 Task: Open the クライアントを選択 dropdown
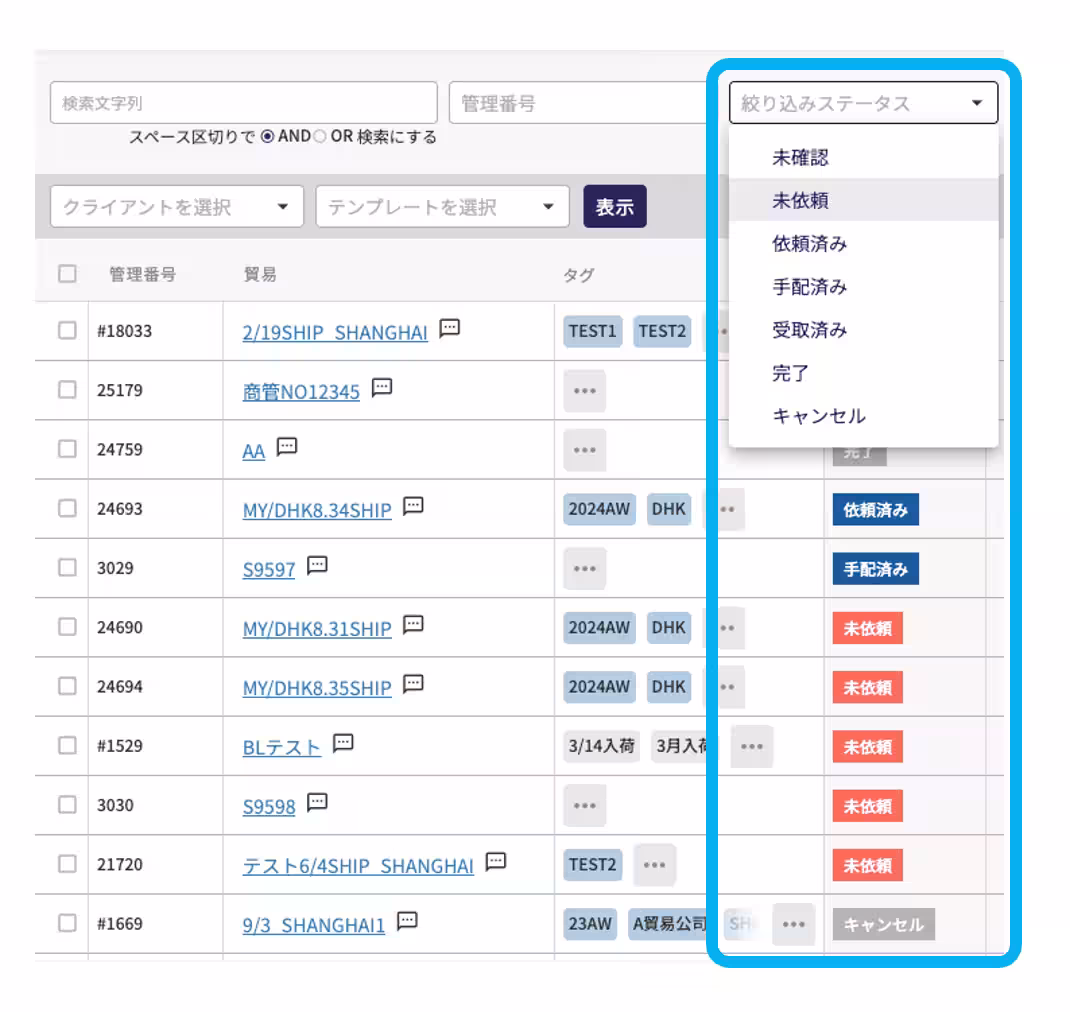point(175,206)
